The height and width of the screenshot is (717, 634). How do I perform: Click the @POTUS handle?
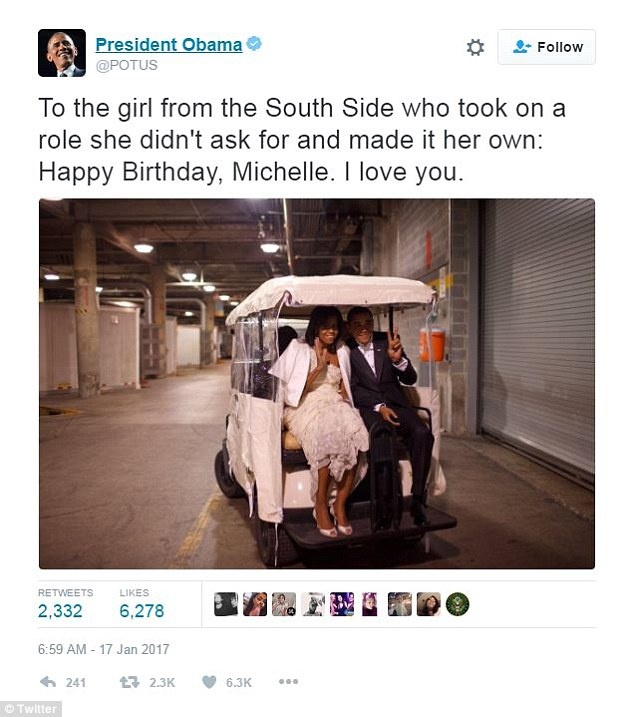(x=126, y=65)
